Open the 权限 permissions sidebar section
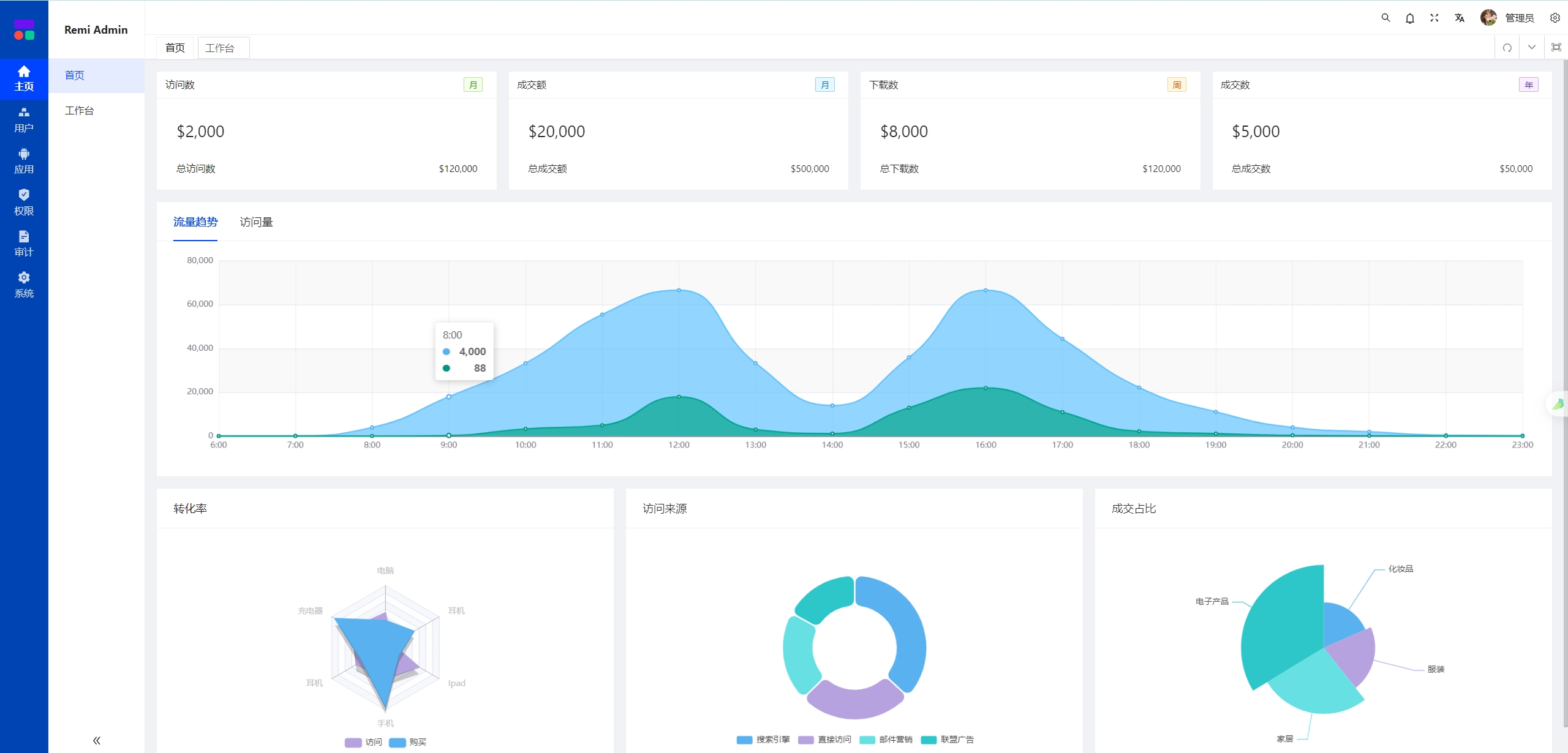The width and height of the screenshot is (1568, 753). (x=24, y=203)
